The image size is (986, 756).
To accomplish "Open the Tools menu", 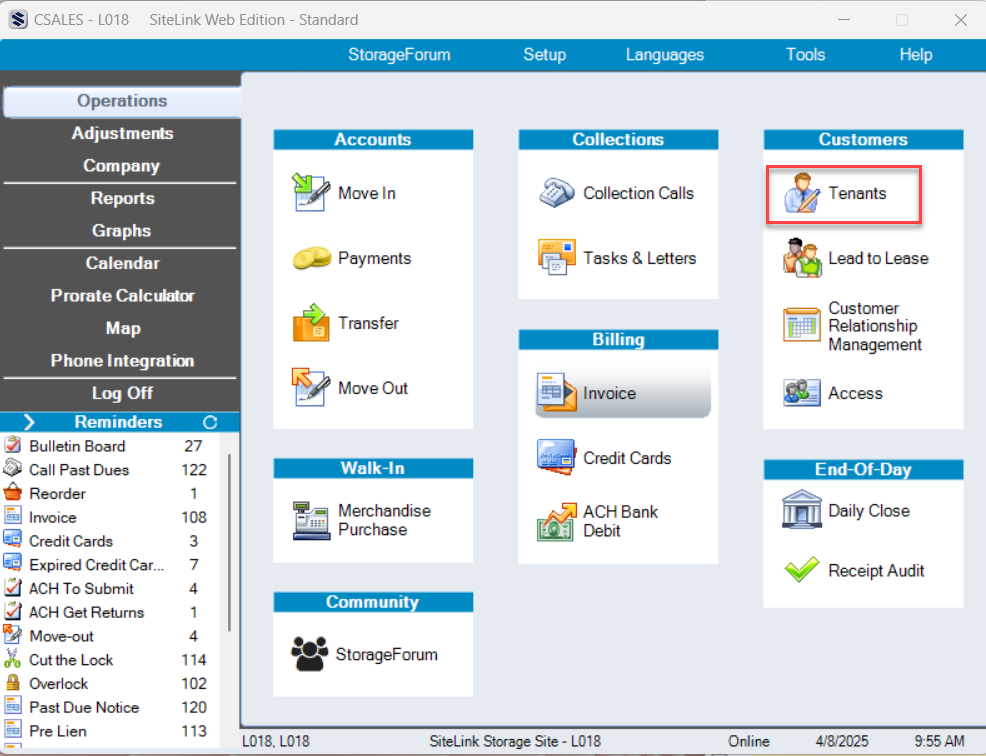I will pyautogui.click(x=806, y=55).
